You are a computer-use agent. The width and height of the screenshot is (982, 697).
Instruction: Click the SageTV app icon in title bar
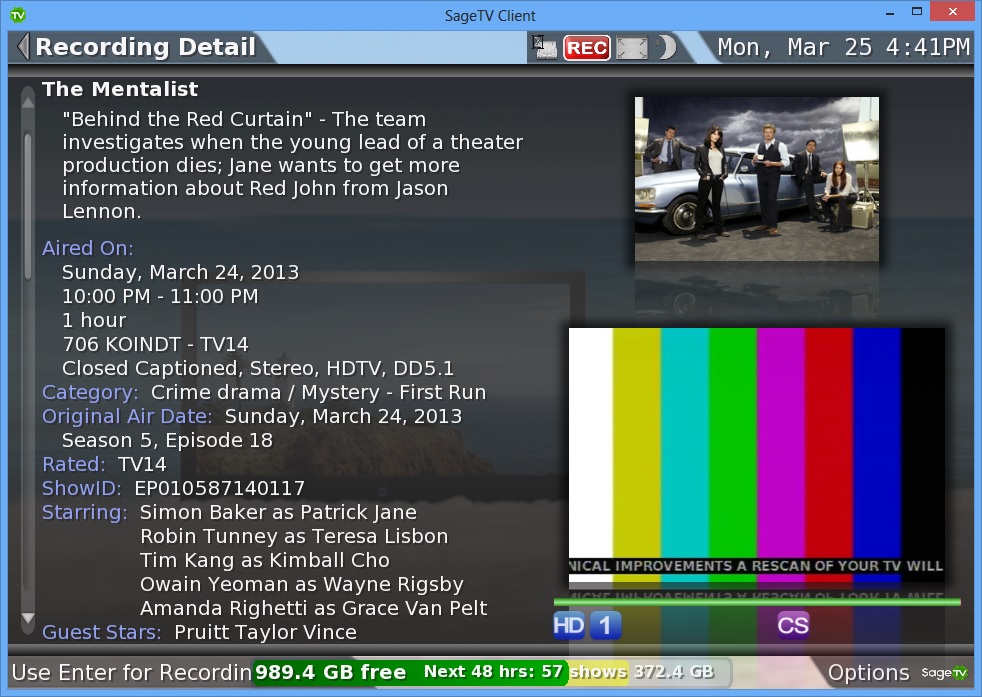tap(18, 15)
